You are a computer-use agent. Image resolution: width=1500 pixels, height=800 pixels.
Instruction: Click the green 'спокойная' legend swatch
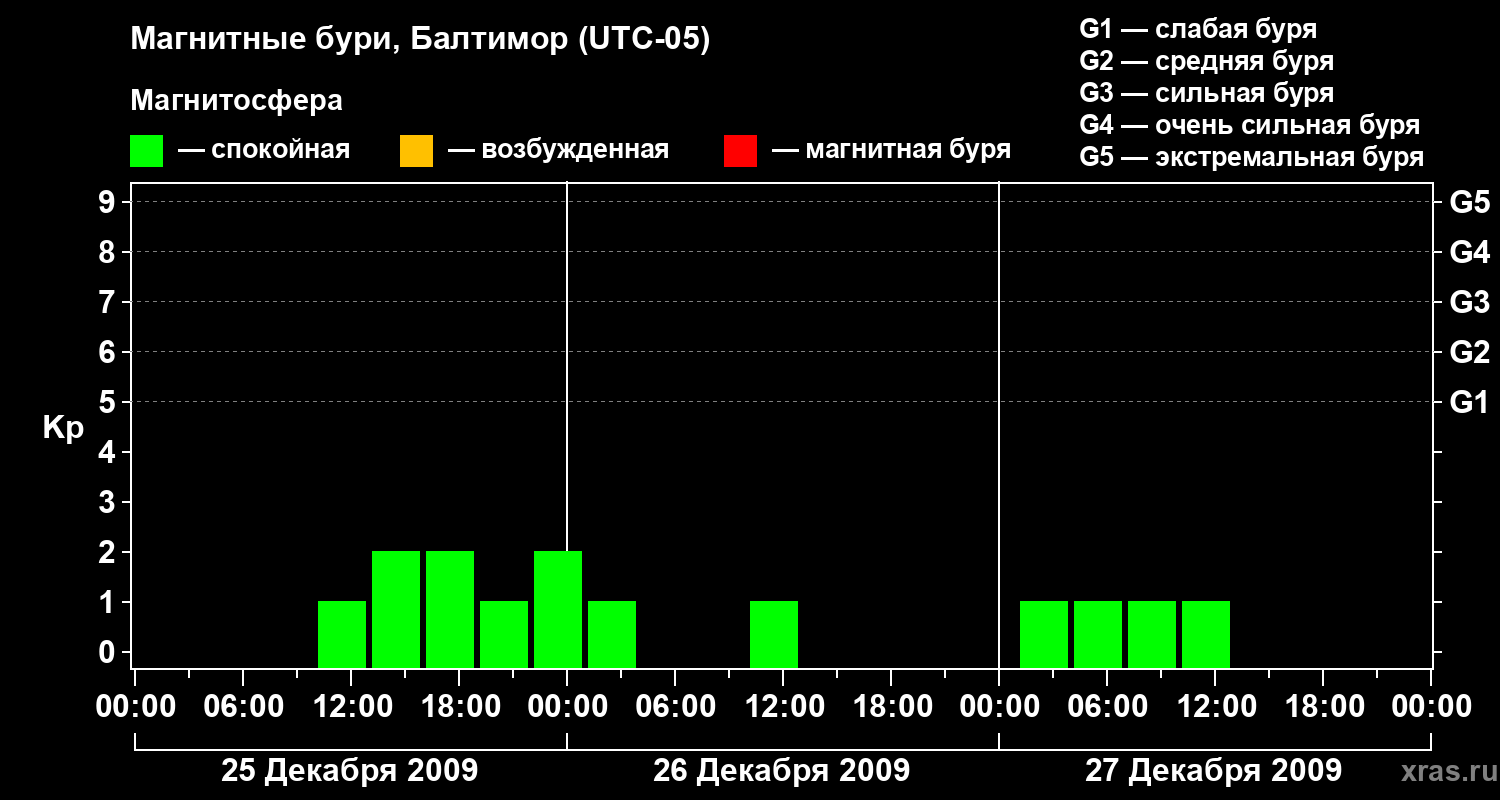click(146, 150)
